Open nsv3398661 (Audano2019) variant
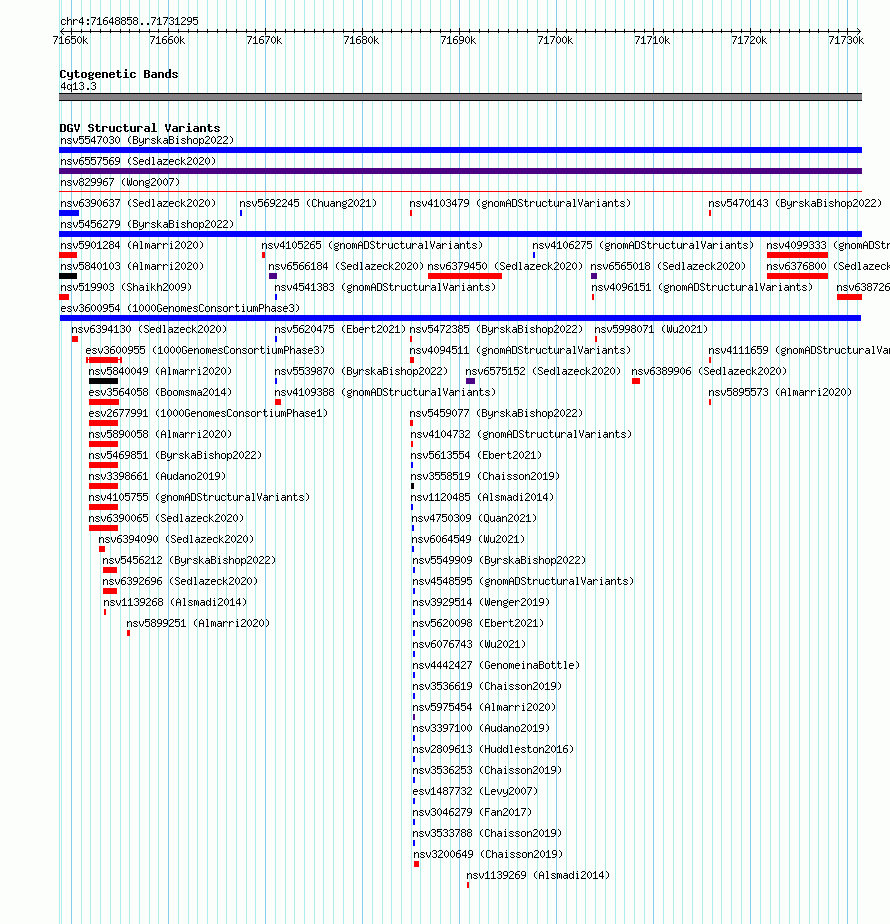890x924 pixels. coord(157,476)
